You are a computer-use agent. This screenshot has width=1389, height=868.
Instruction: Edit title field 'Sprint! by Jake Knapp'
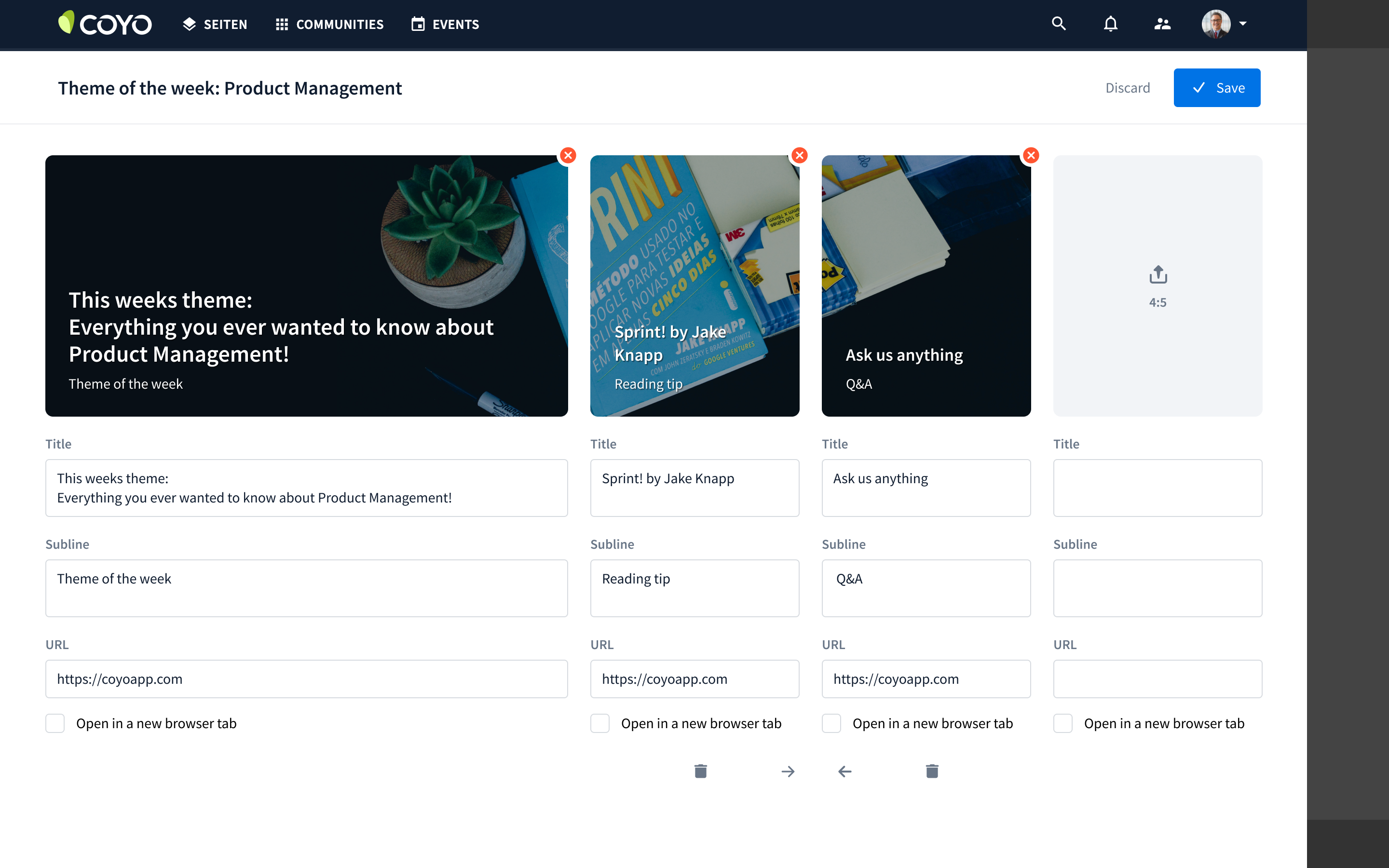694,488
